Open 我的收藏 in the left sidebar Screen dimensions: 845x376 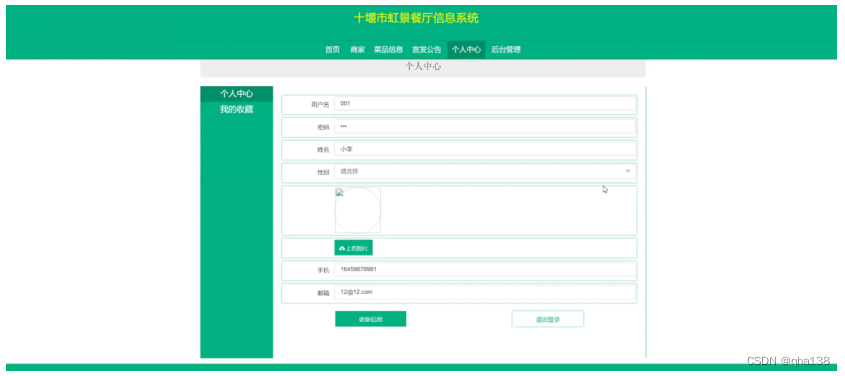tap(237, 109)
